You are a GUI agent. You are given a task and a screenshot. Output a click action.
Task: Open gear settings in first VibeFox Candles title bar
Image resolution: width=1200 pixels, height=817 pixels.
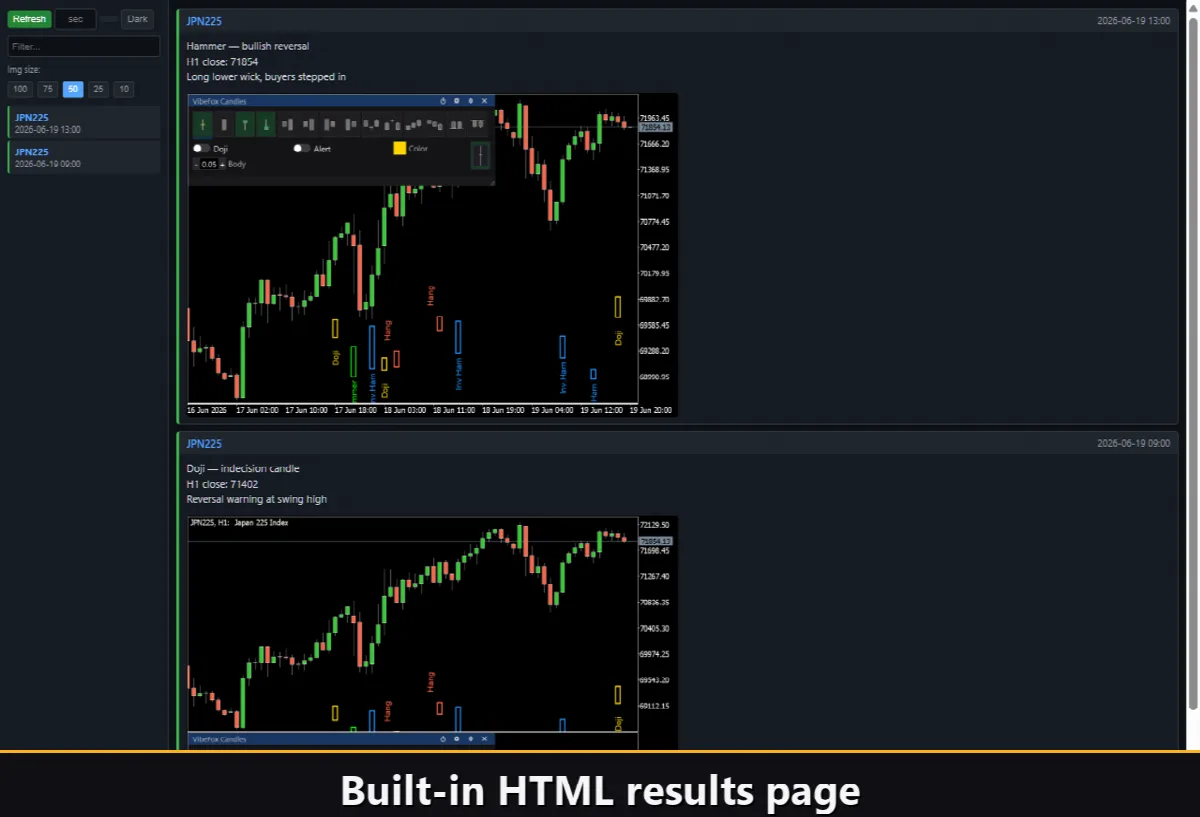click(457, 101)
